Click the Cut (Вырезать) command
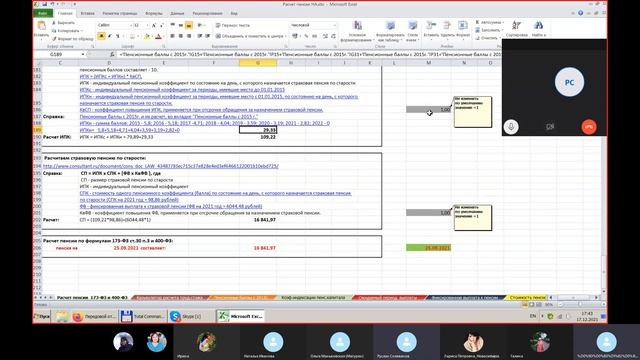This screenshot has width=640, height=360. pos(63,23)
